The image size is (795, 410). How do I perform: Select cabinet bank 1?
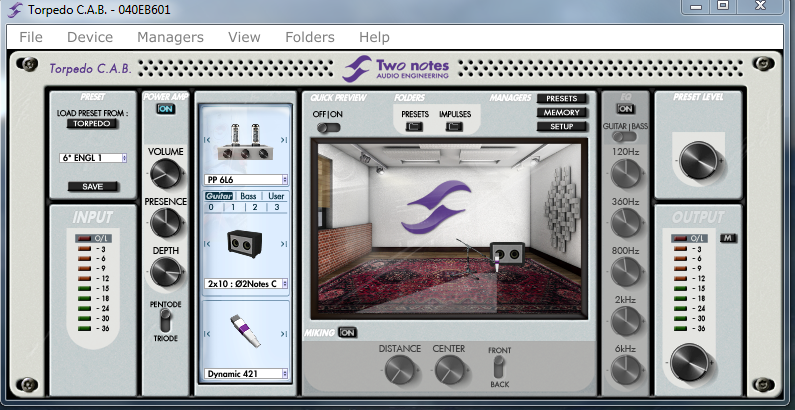click(233, 207)
